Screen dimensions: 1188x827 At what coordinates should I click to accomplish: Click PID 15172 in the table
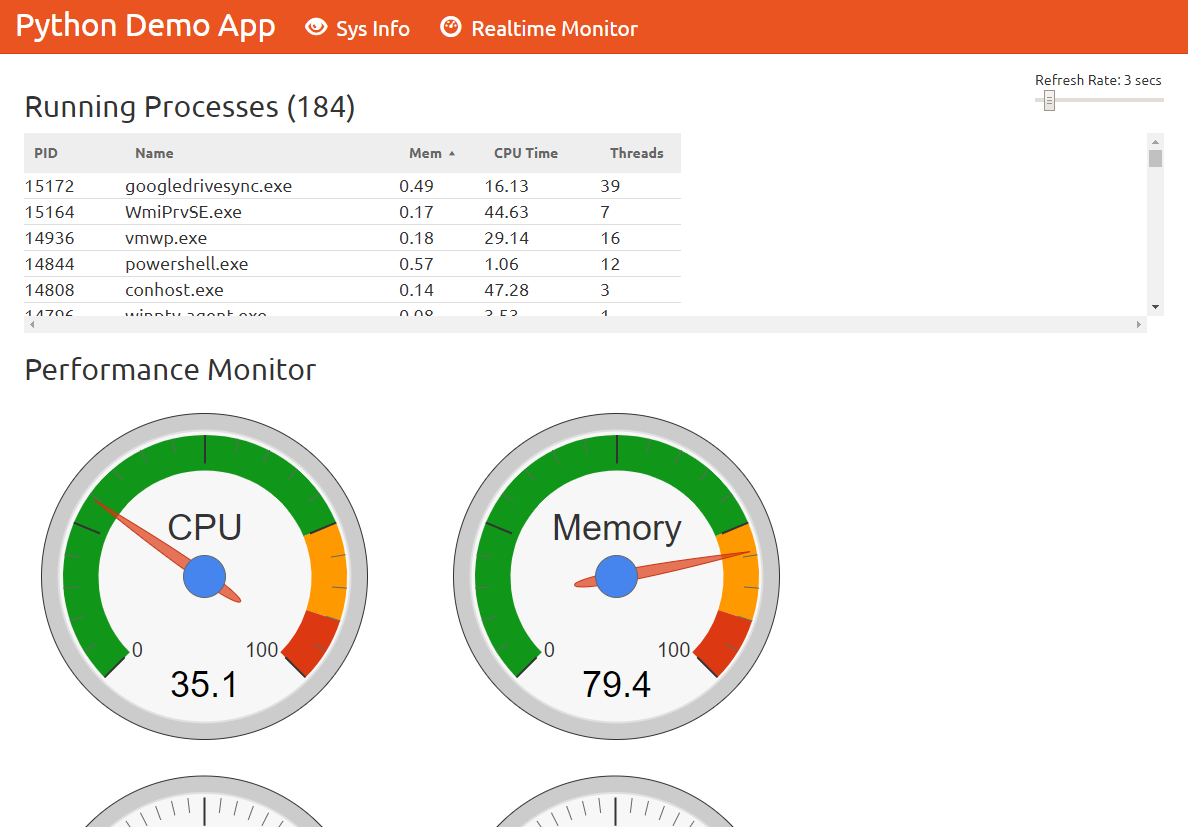[x=49, y=186]
